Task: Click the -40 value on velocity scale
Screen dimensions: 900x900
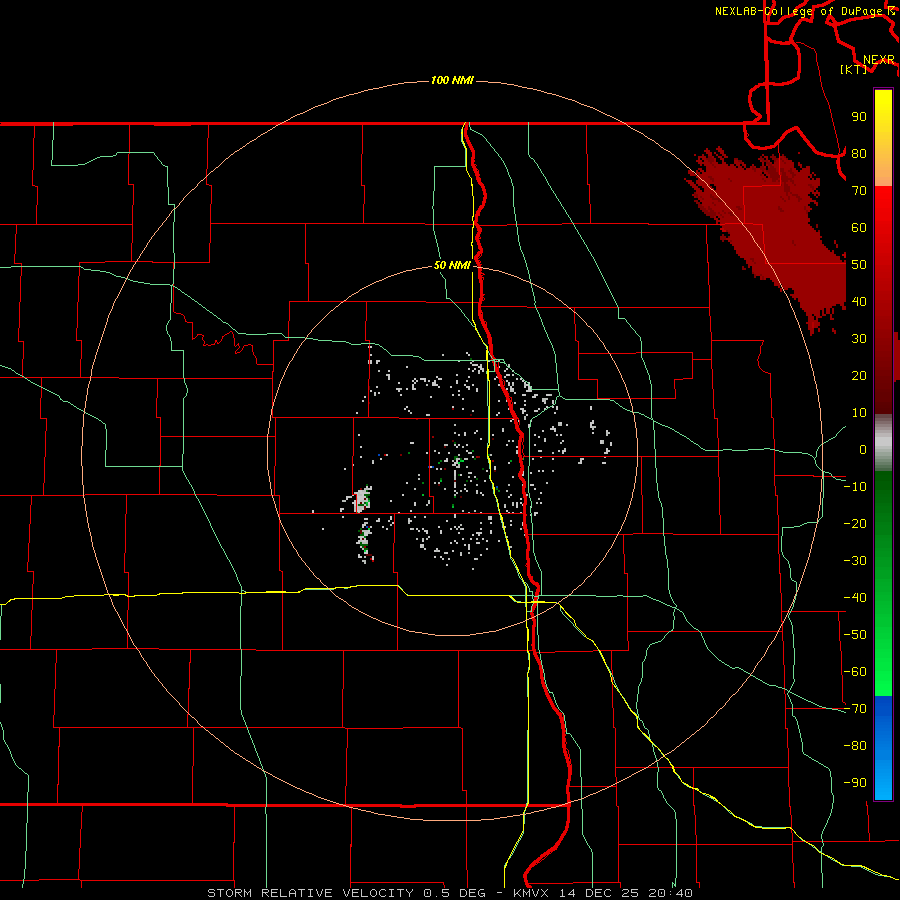Action: tap(855, 598)
